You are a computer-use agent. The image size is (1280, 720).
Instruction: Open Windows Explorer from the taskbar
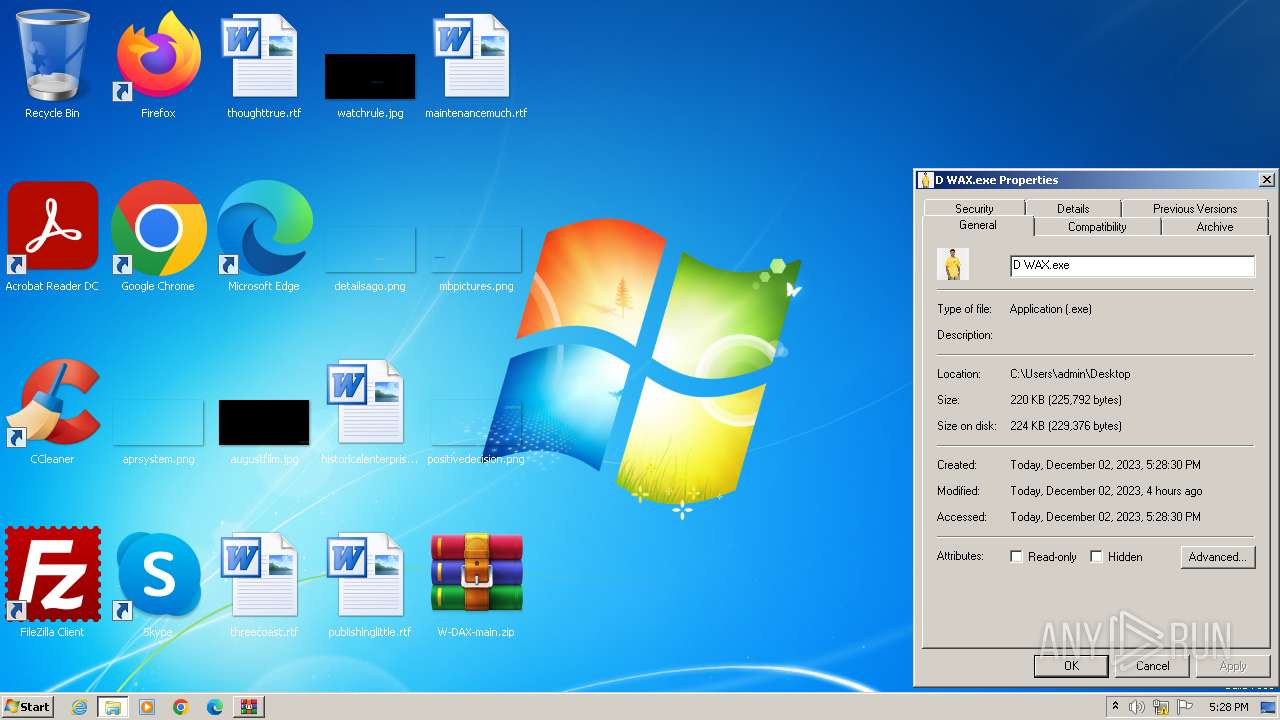pyautogui.click(x=113, y=707)
